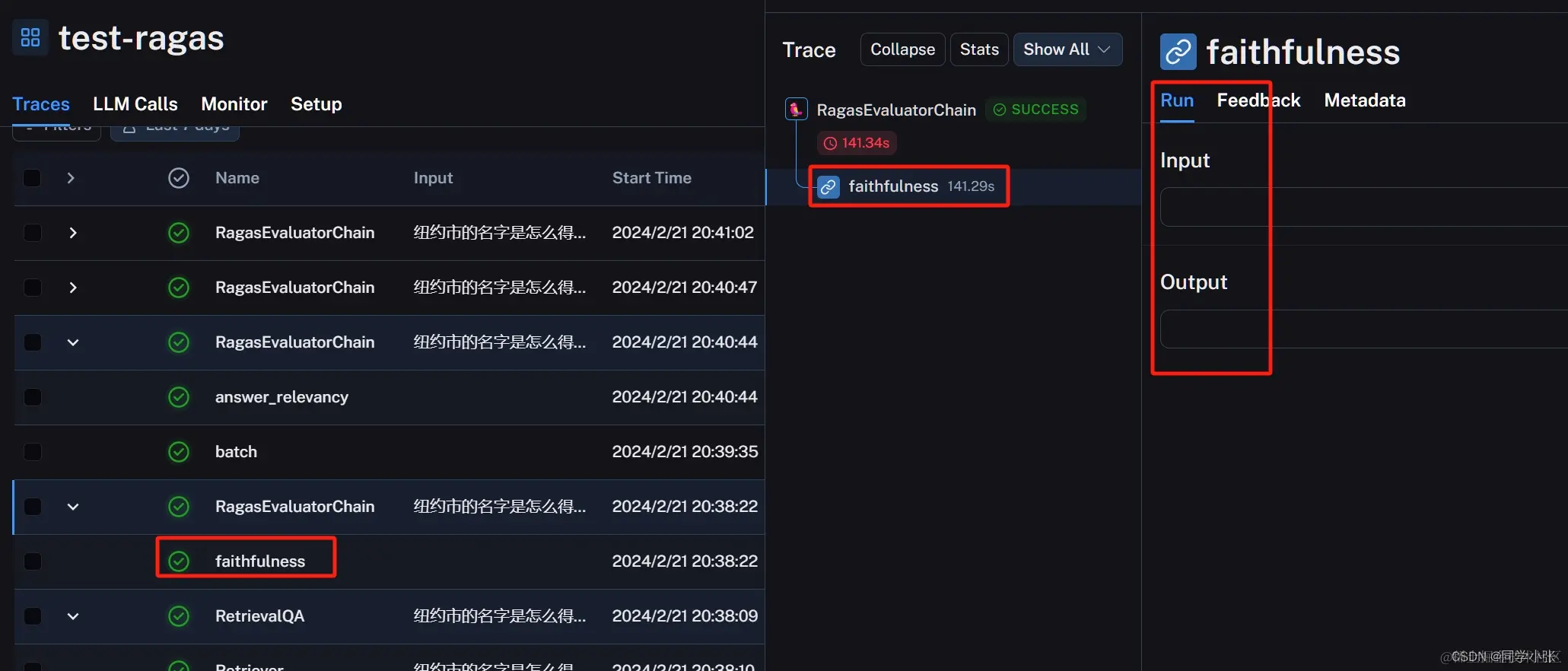This screenshot has height=671, width=1568.
Task: Select the Run tab
Action: point(1177,100)
